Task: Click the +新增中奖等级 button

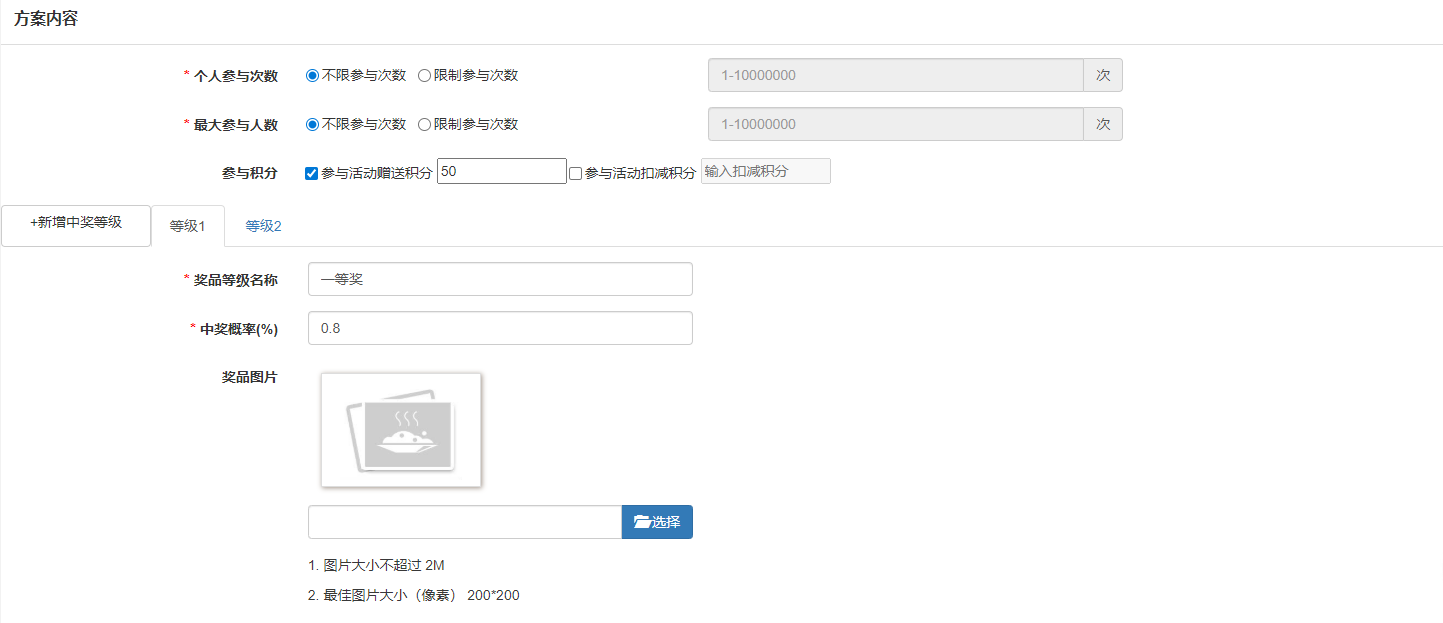Action: pyautogui.click(x=76, y=223)
